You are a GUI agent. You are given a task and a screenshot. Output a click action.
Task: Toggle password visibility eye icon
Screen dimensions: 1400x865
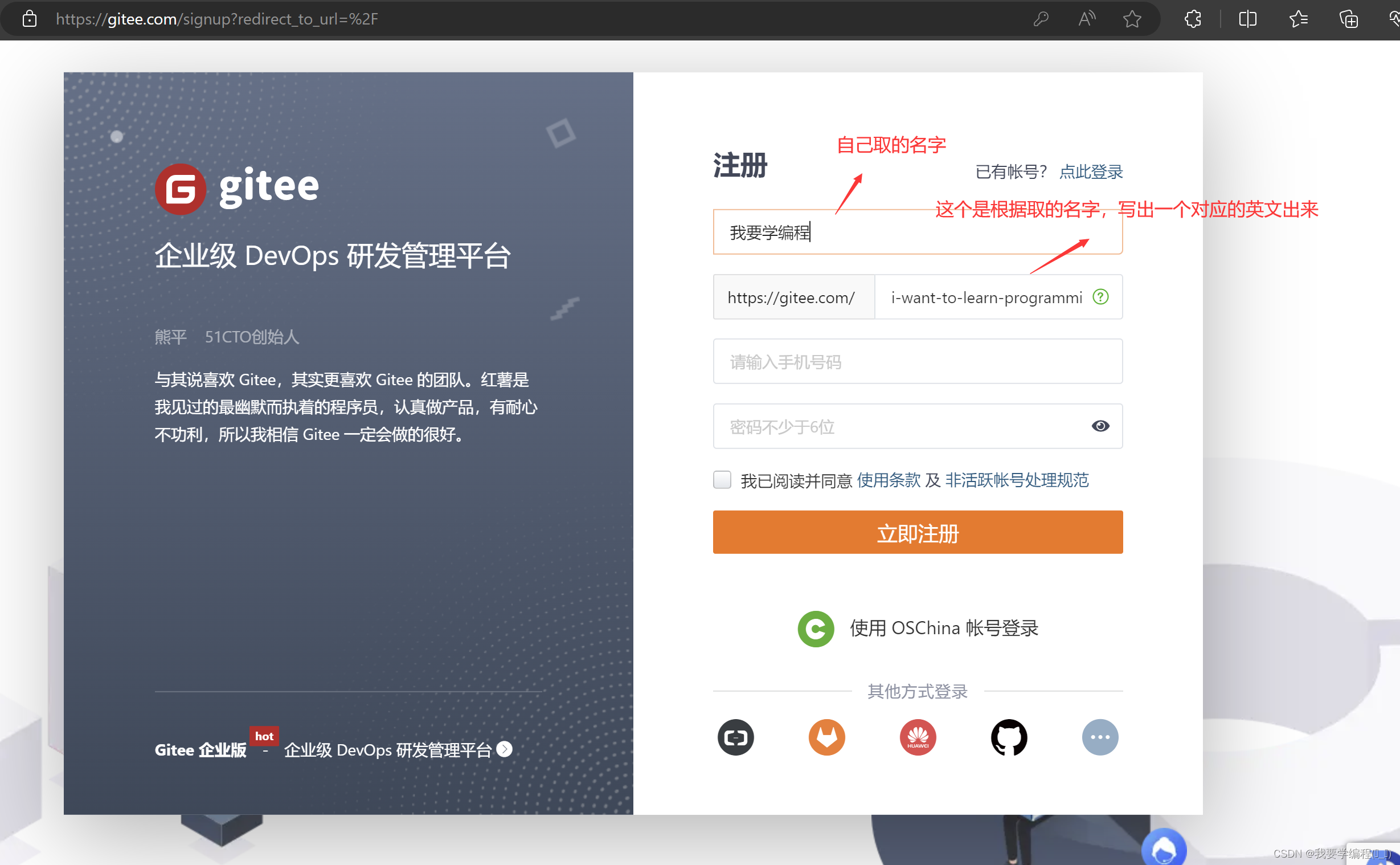coord(1100,426)
